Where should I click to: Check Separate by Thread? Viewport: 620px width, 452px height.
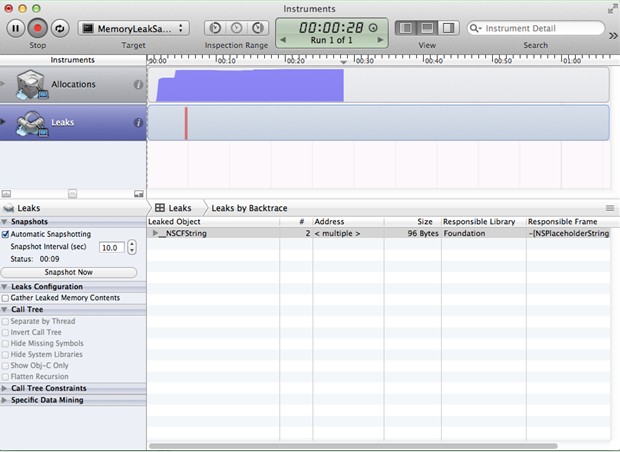pyautogui.click(x=6, y=322)
